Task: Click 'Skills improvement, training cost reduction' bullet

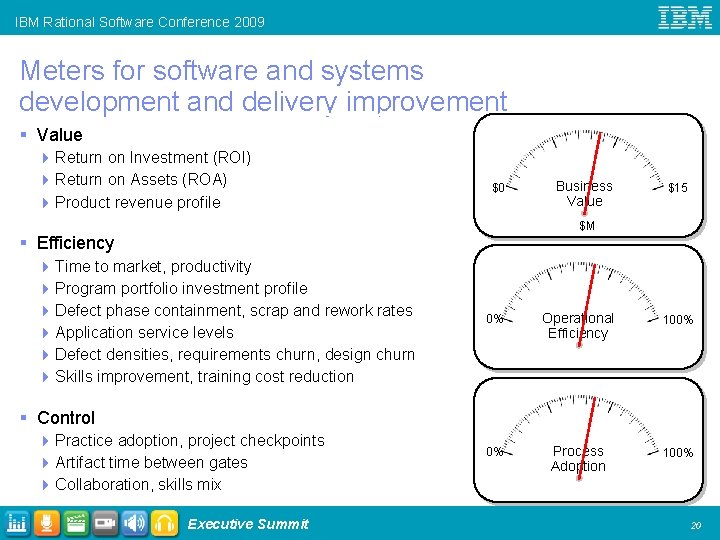Action: tap(204, 377)
